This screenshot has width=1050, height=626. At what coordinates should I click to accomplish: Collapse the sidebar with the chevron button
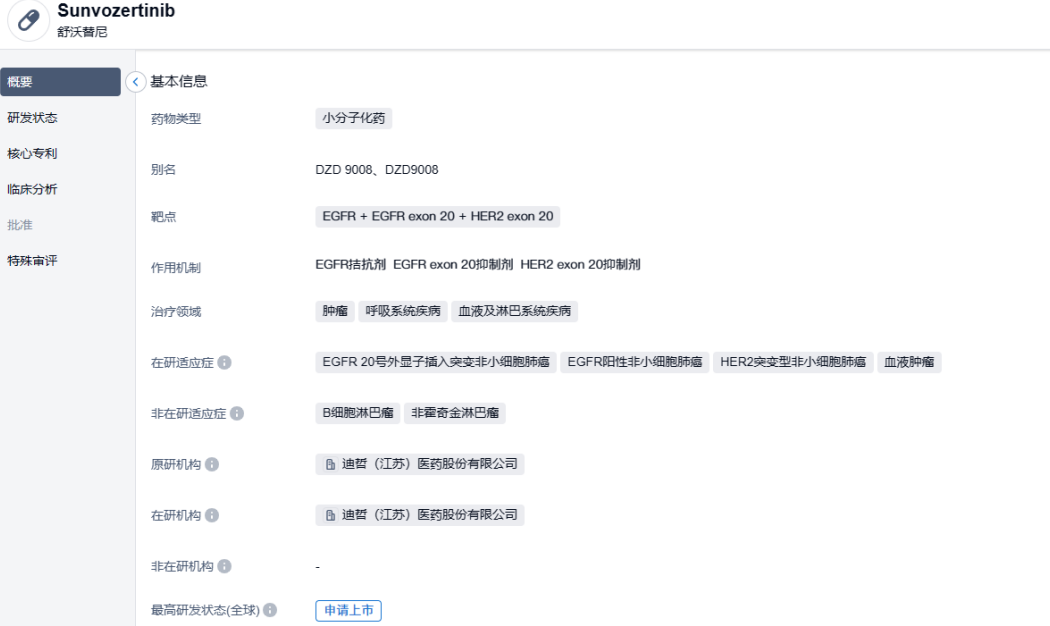tap(136, 82)
